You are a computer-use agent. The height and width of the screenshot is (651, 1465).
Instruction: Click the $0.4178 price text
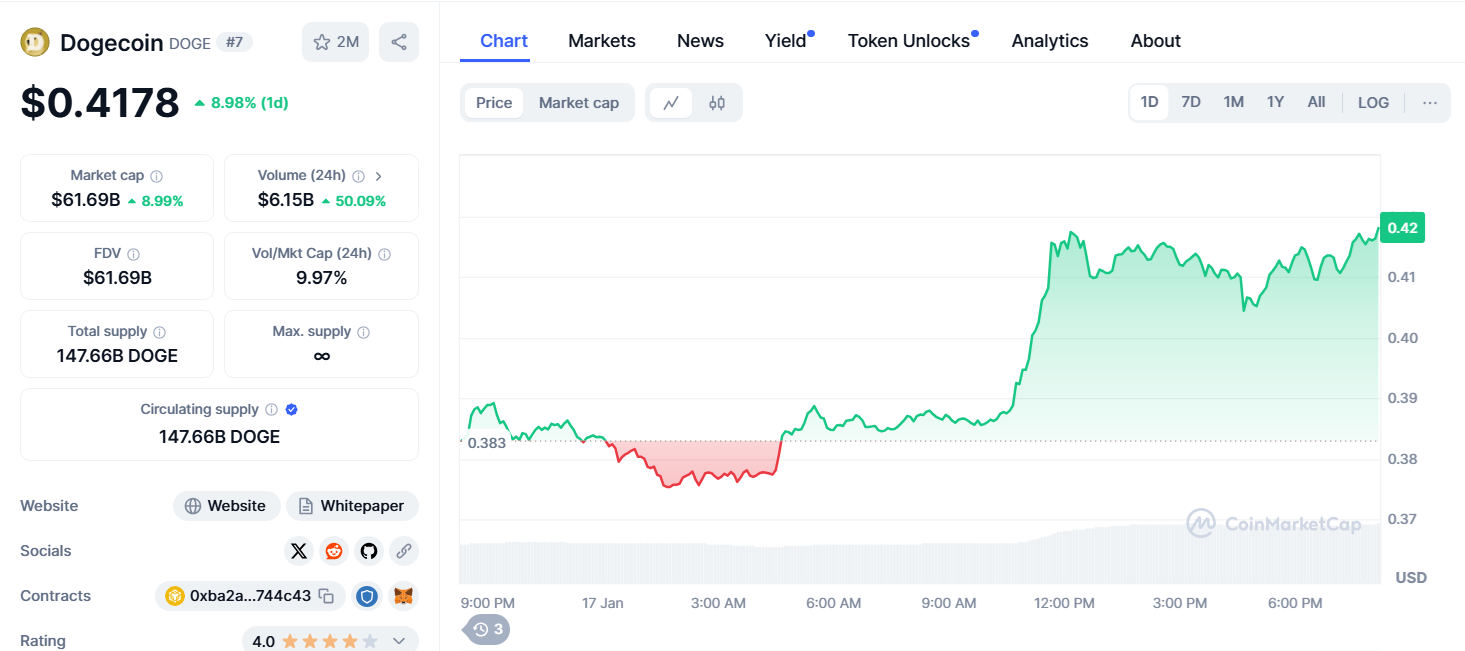100,102
